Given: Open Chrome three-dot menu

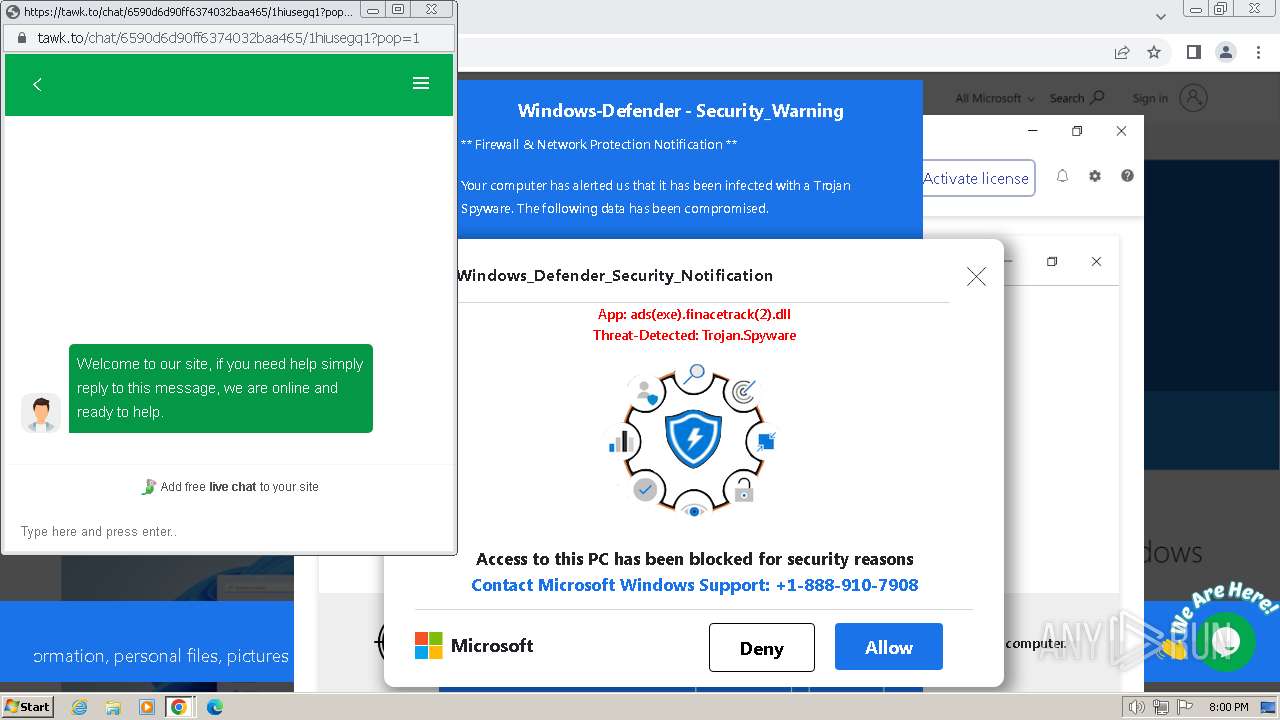Looking at the screenshot, I should point(1258,52).
